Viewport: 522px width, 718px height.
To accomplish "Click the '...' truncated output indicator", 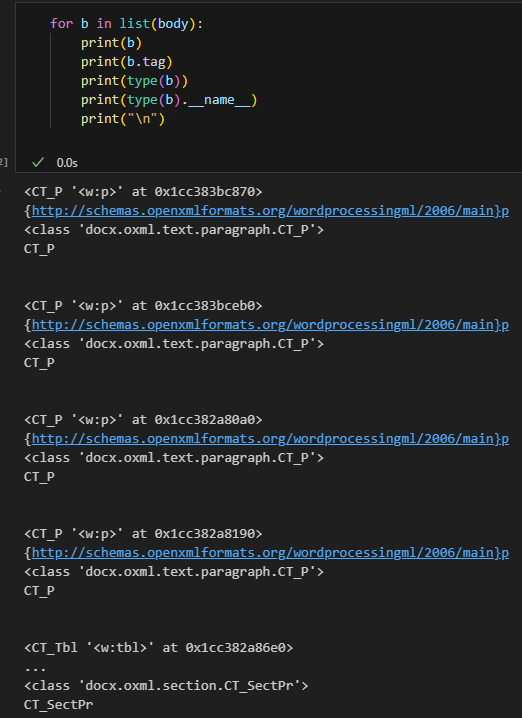I will (35, 669).
